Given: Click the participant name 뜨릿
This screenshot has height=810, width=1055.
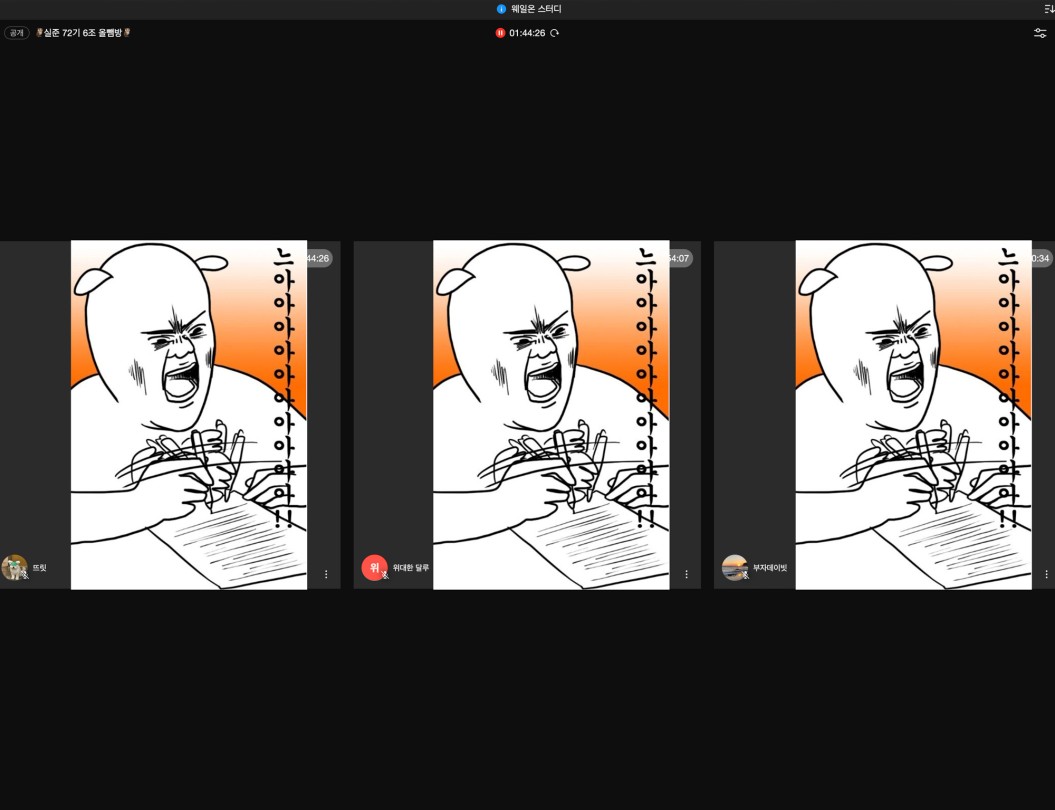Looking at the screenshot, I should click(x=40, y=568).
